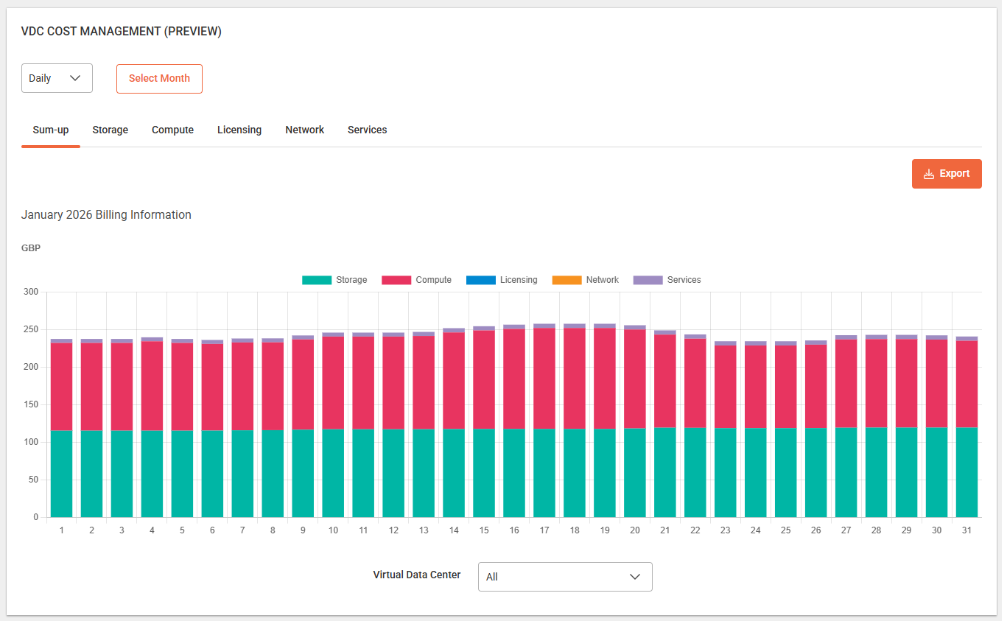This screenshot has width=1002, height=621.
Task: Expand the Virtual Data Center dropdown
Action: [565, 577]
